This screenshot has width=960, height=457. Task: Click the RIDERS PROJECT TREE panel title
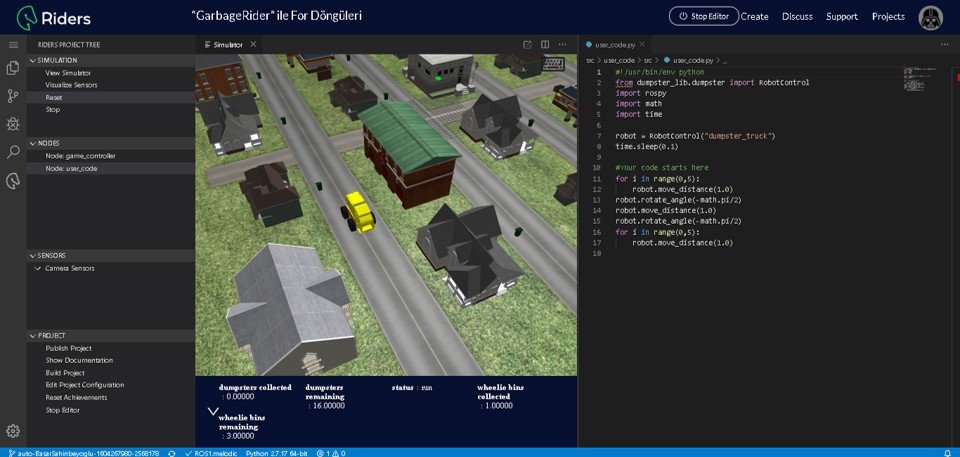click(x=69, y=45)
